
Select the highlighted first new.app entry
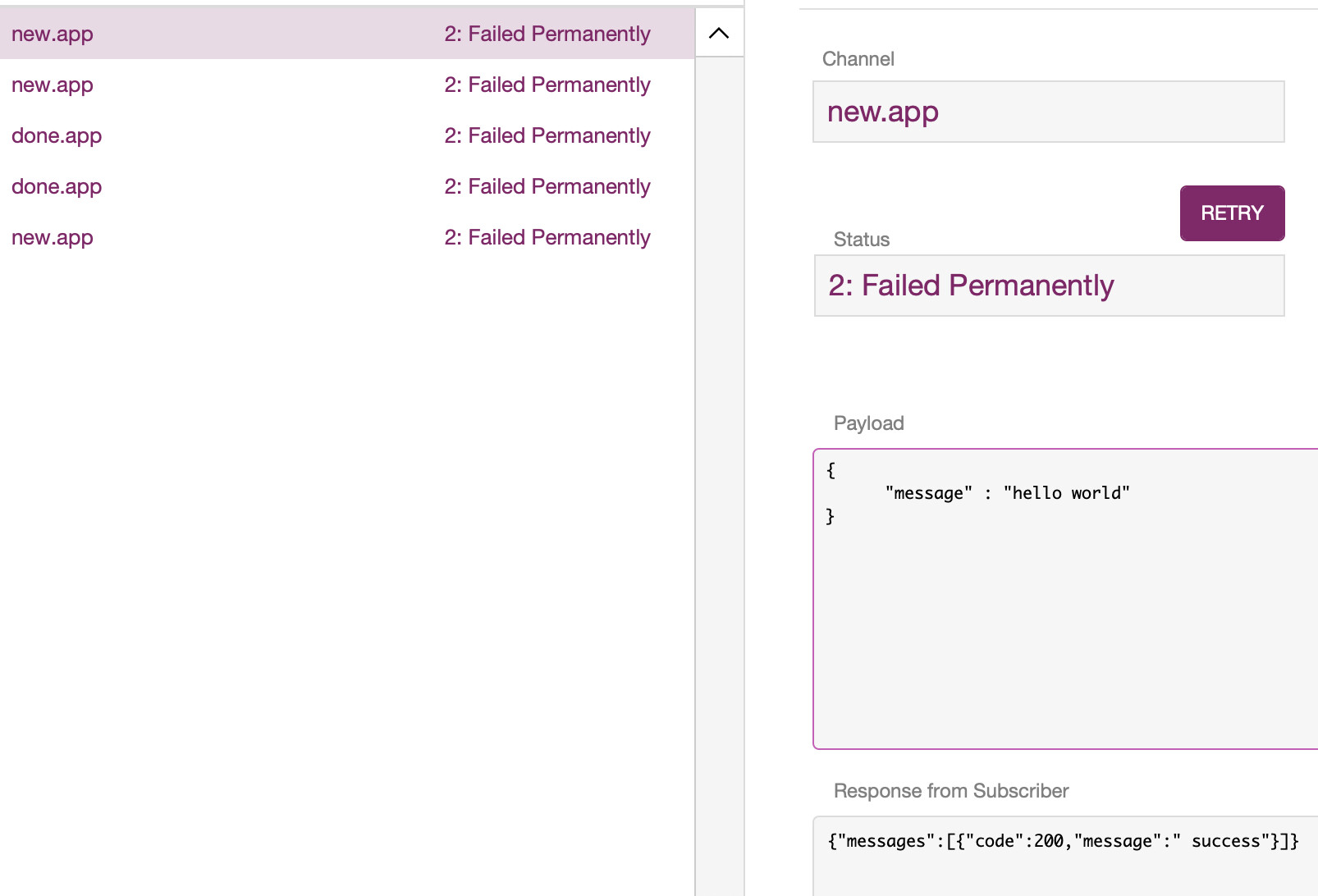(x=53, y=34)
